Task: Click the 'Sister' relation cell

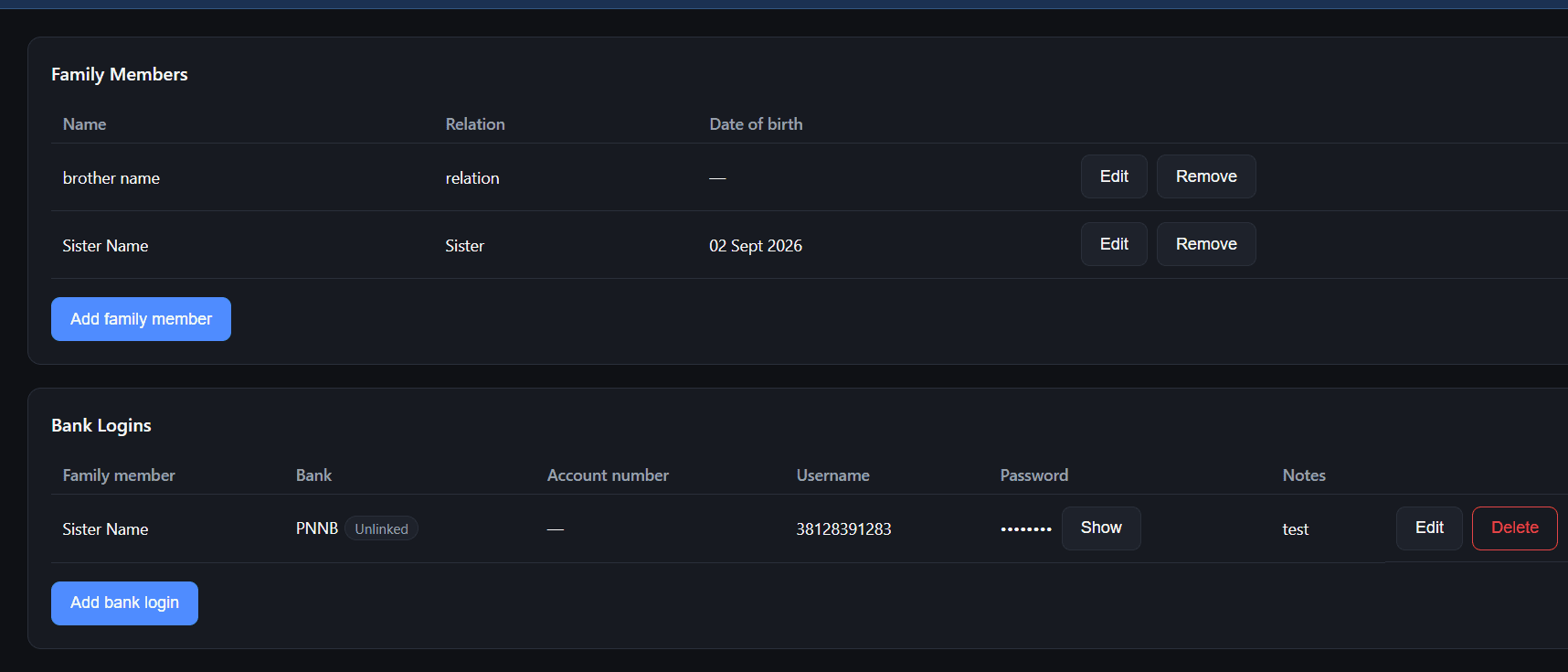Action: pos(465,246)
